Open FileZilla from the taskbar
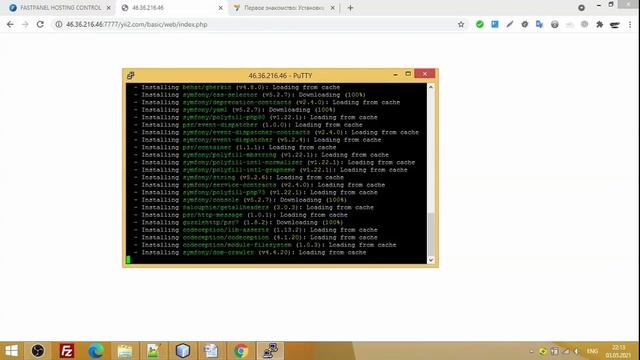Viewport: 640px width, 360px height. (x=67, y=351)
